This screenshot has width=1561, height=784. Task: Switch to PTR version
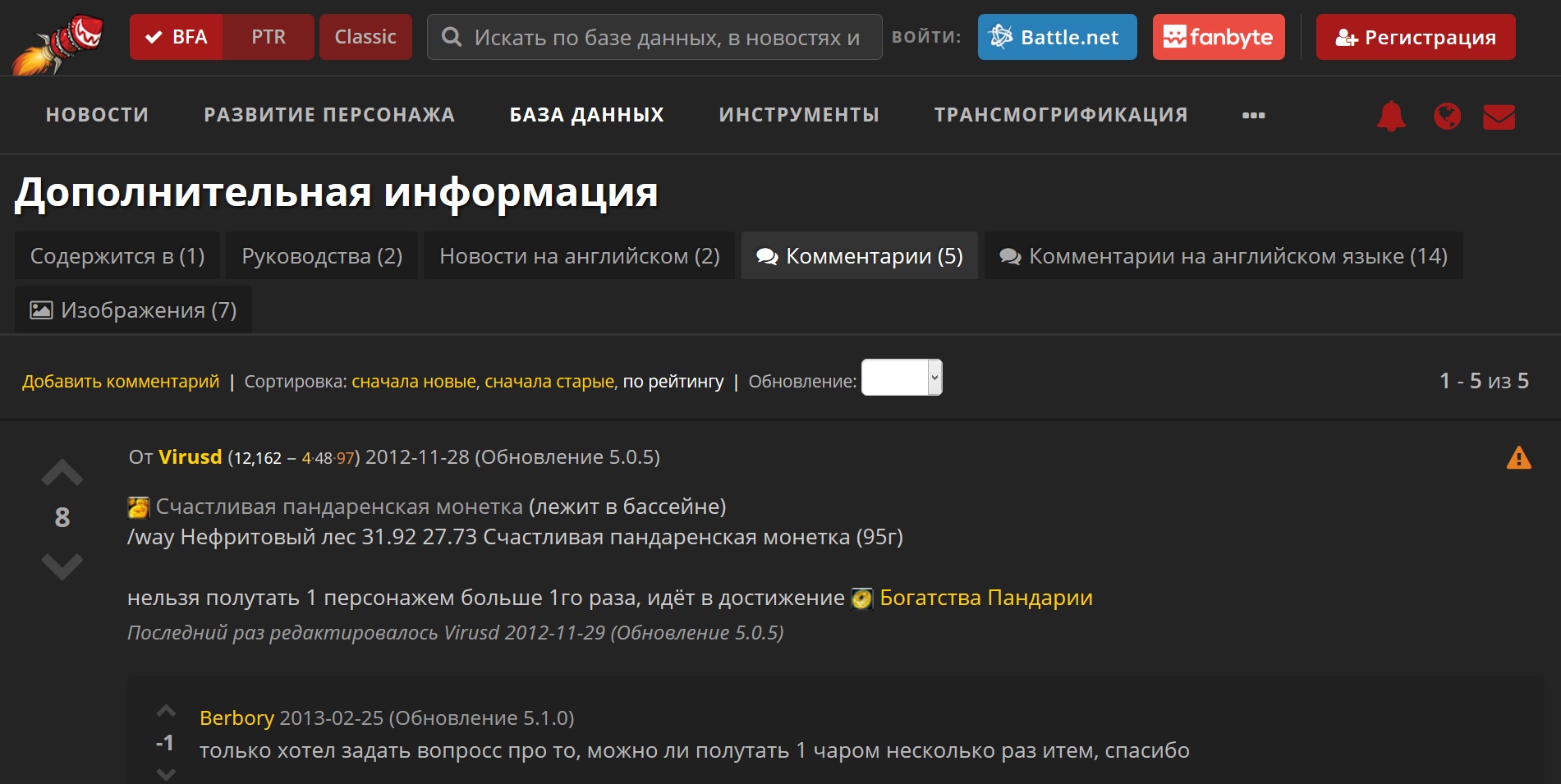pos(269,37)
